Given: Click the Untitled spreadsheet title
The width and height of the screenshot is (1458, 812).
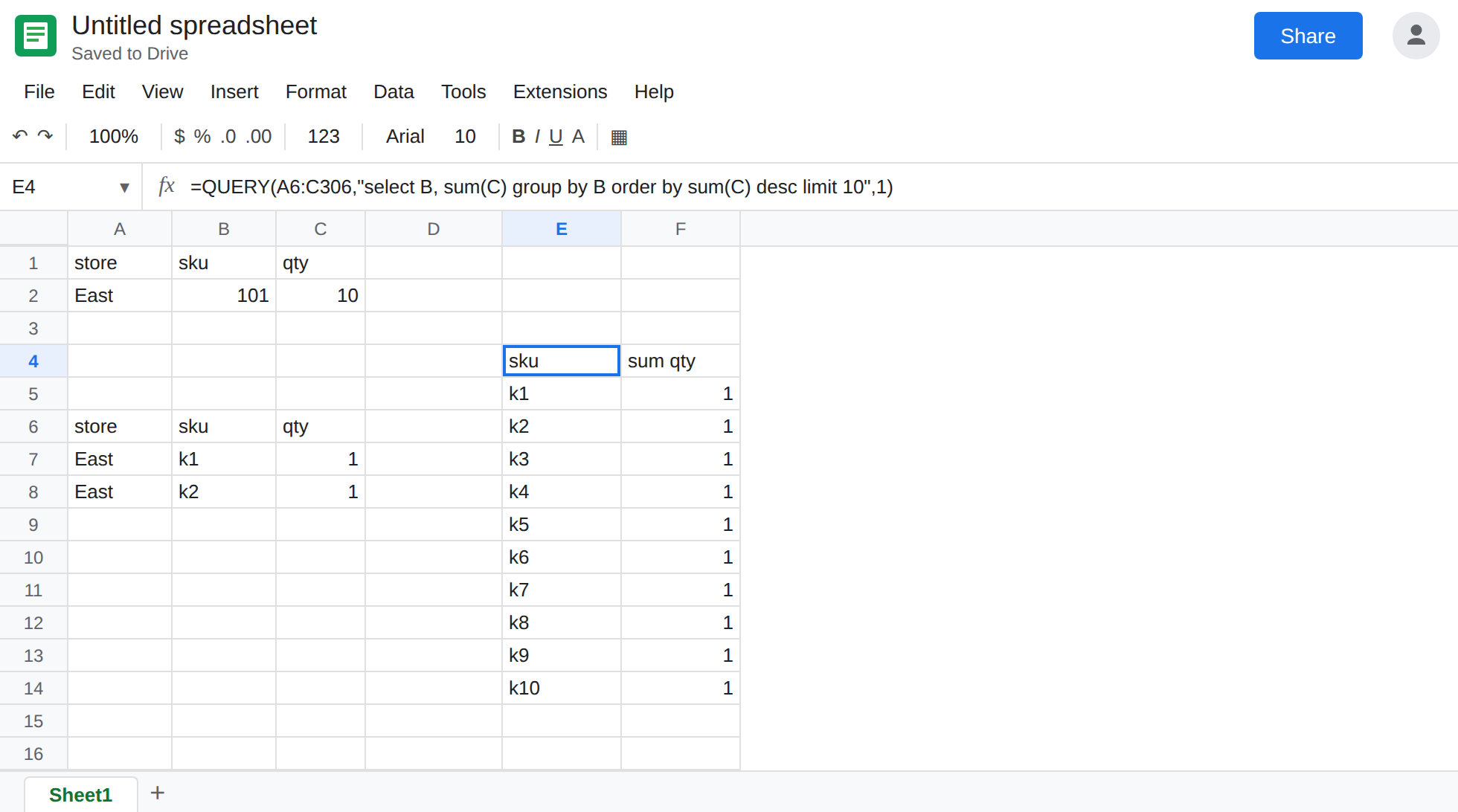Looking at the screenshot, I should pyautogui.click(x=194, y=25).
